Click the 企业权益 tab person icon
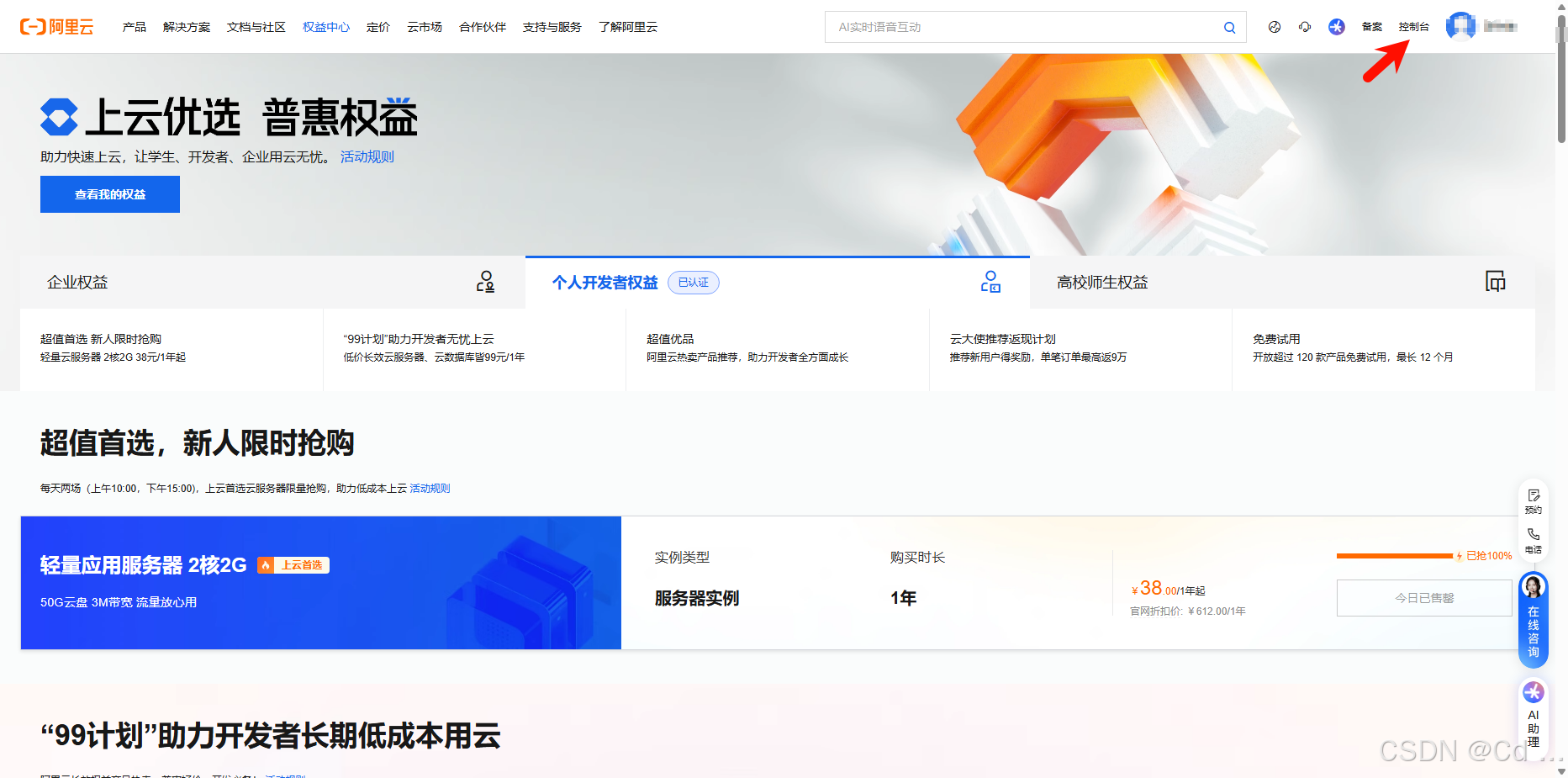 click(485, 282)
